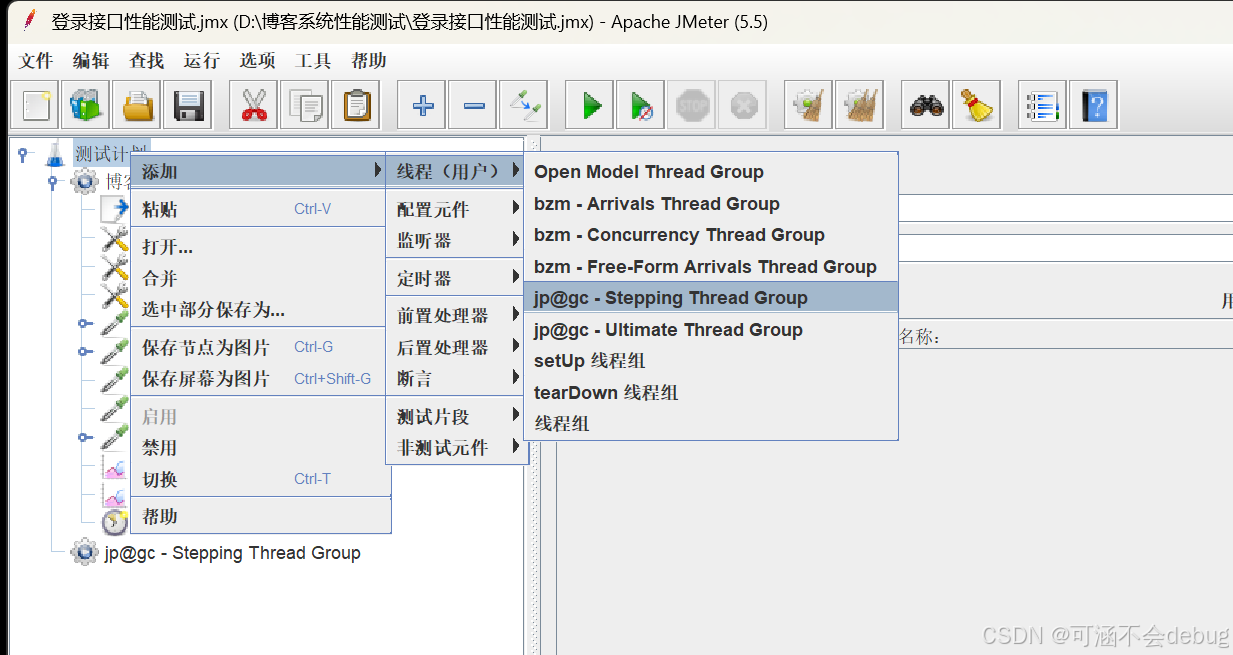Click the grey Shutdown X icon

pyautogui.click(x=743, y=105)
